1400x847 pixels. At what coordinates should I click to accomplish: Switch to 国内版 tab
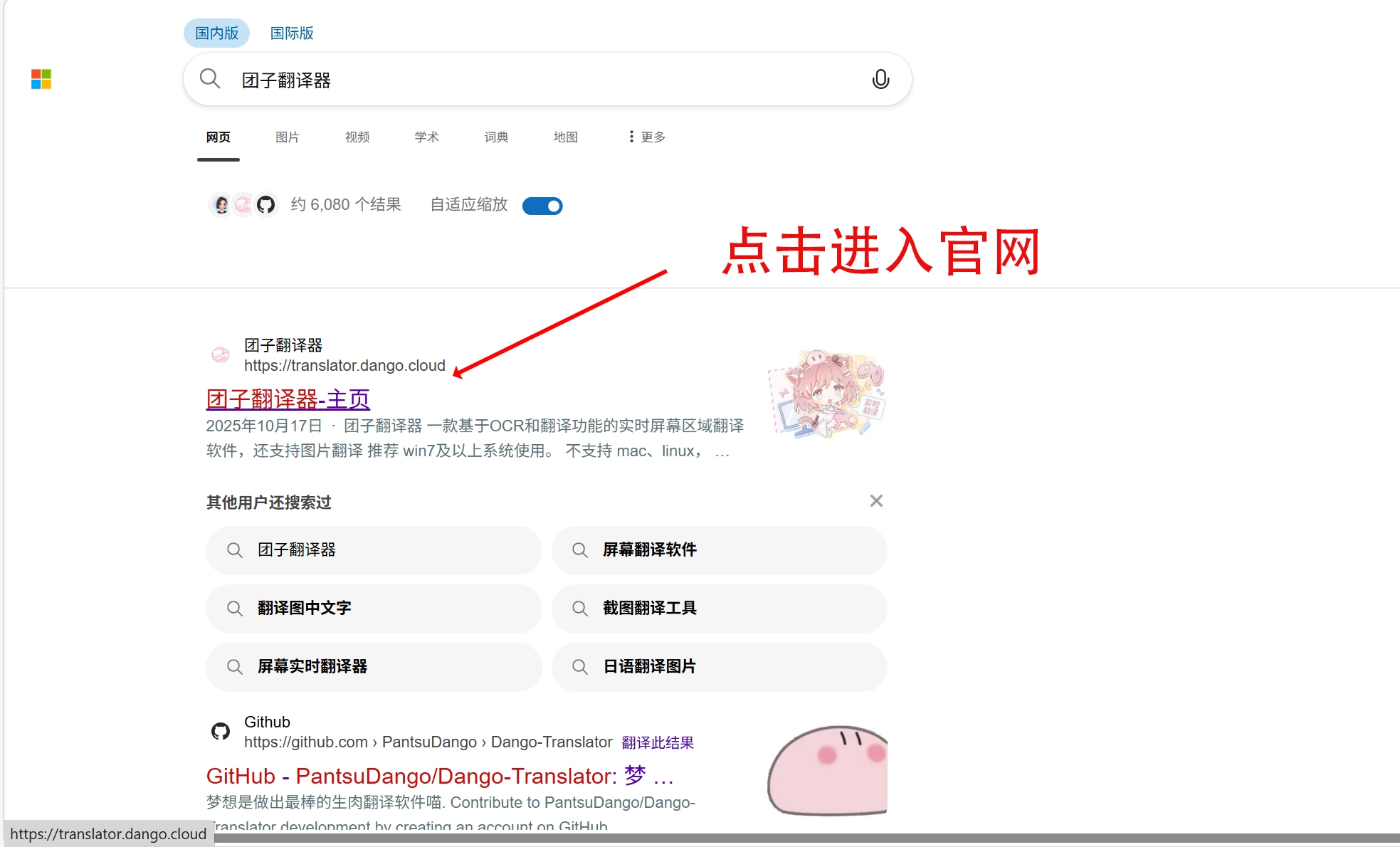(x=217, y=33)
